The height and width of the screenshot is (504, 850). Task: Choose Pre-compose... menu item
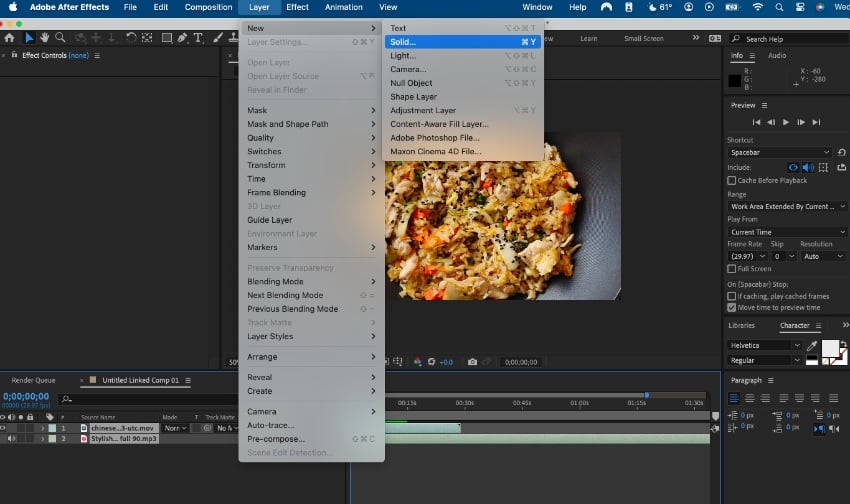(311, 439)
